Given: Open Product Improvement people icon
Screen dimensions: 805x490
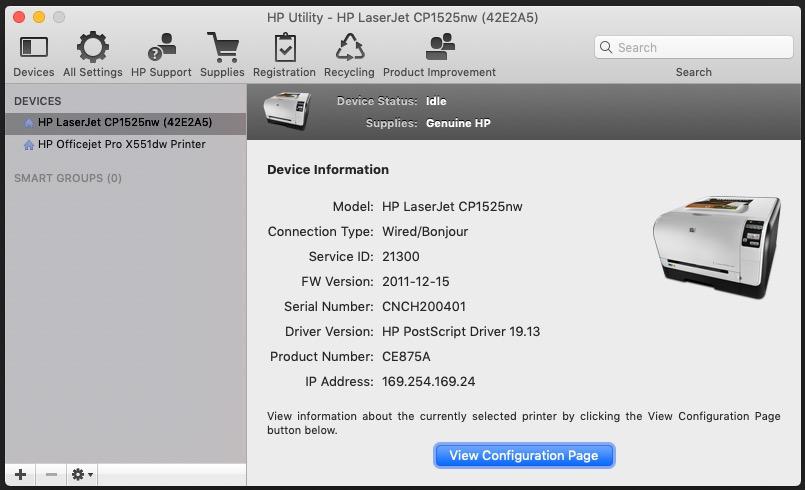Looking at the screenshot, I should pos(440,47).
